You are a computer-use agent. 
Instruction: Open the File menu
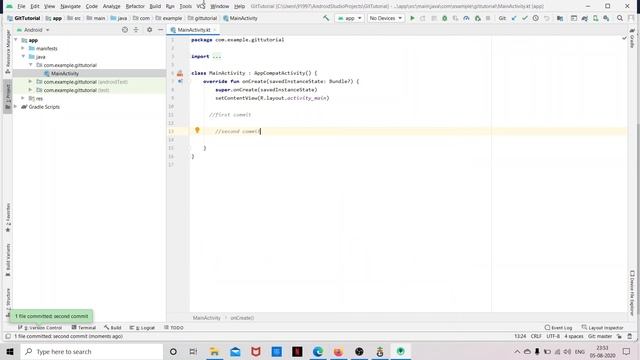pyautogui.click(x=21, y=6)
